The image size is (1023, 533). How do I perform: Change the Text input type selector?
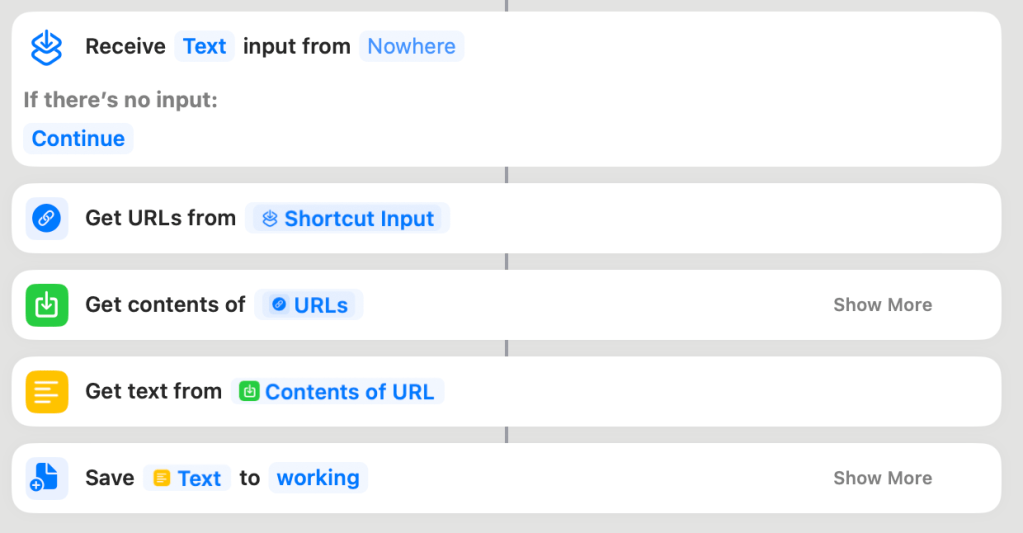[x=204, y=47]
